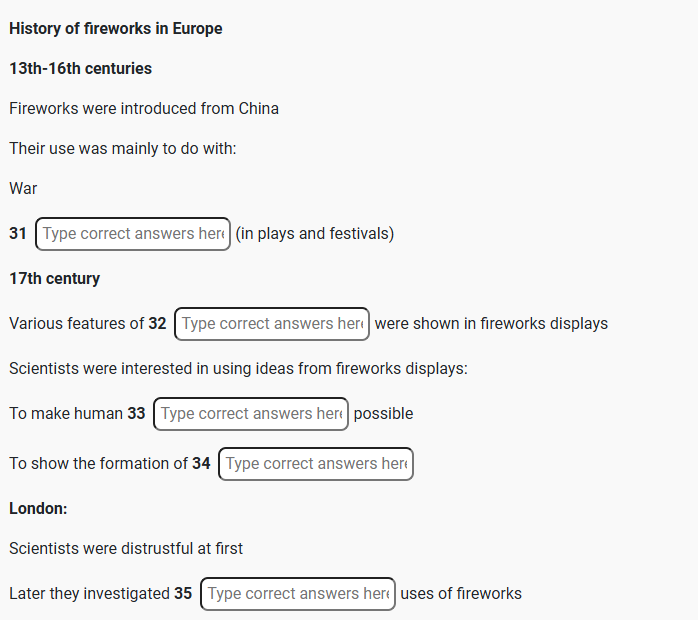Click the "17th century" subheading
The image size is (698, 620).
(55, 279)
